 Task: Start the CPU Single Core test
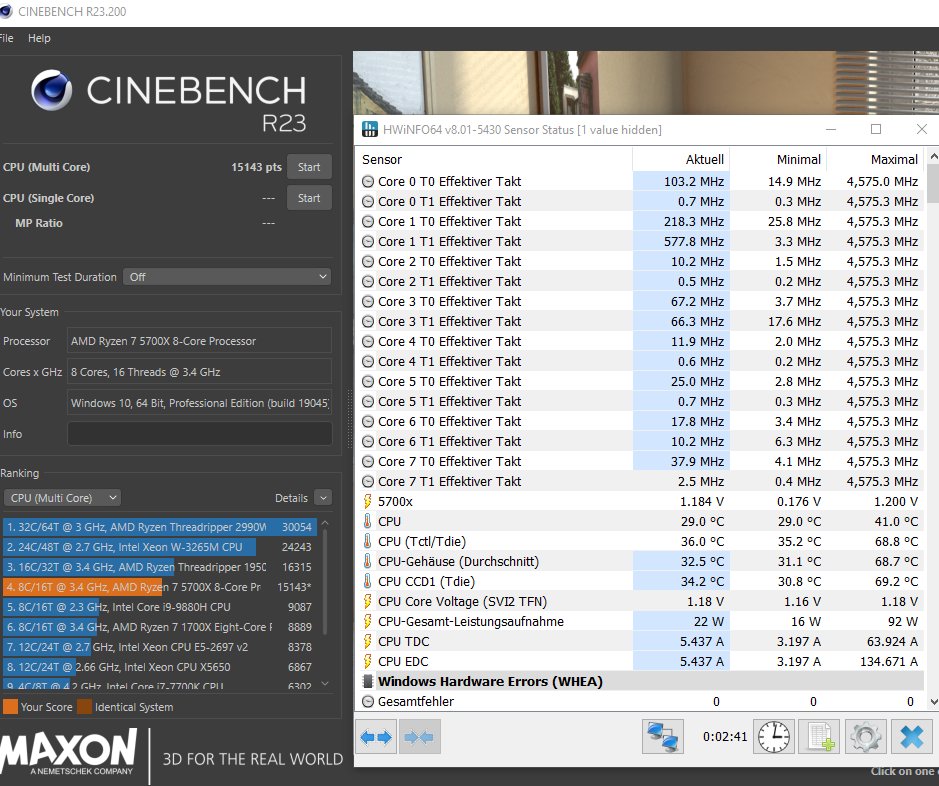(309, 198)
